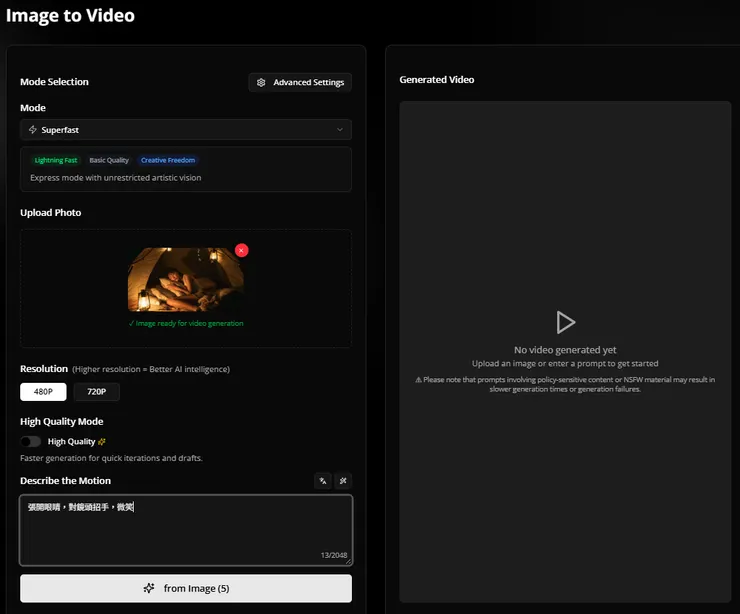Image resolution: width=740 pixels, height=614 pixels.
Task: Click the translate prompt icon
Action: [323, 481]
